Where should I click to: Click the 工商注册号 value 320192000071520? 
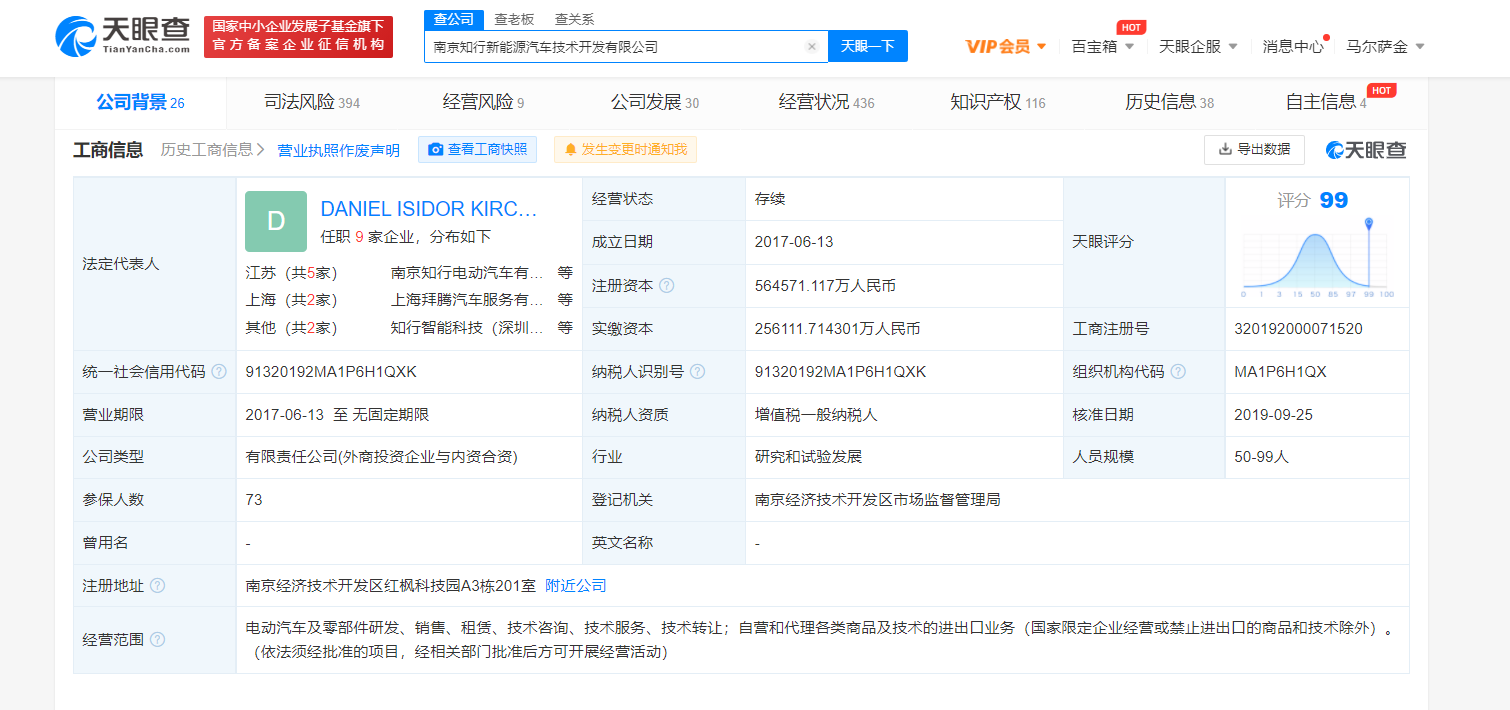click(1299, 329)
